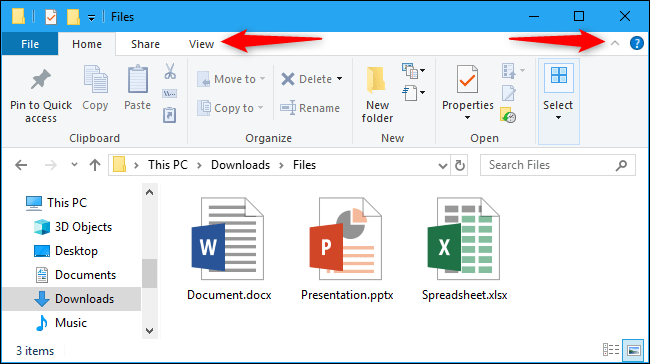
Task: Click the Cut scissors icon
Action: [170, 71]
